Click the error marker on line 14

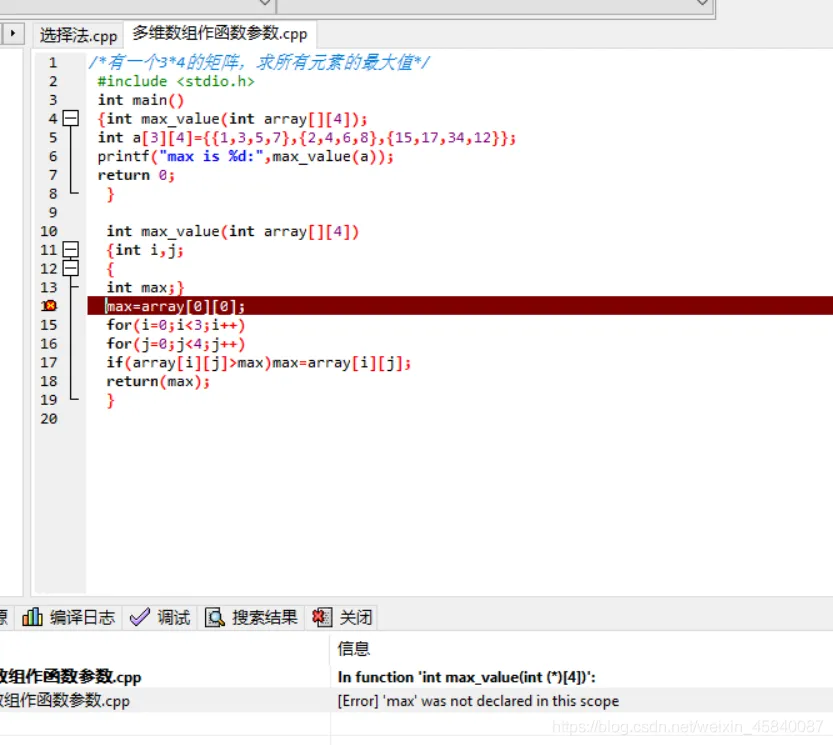[50, 306]
